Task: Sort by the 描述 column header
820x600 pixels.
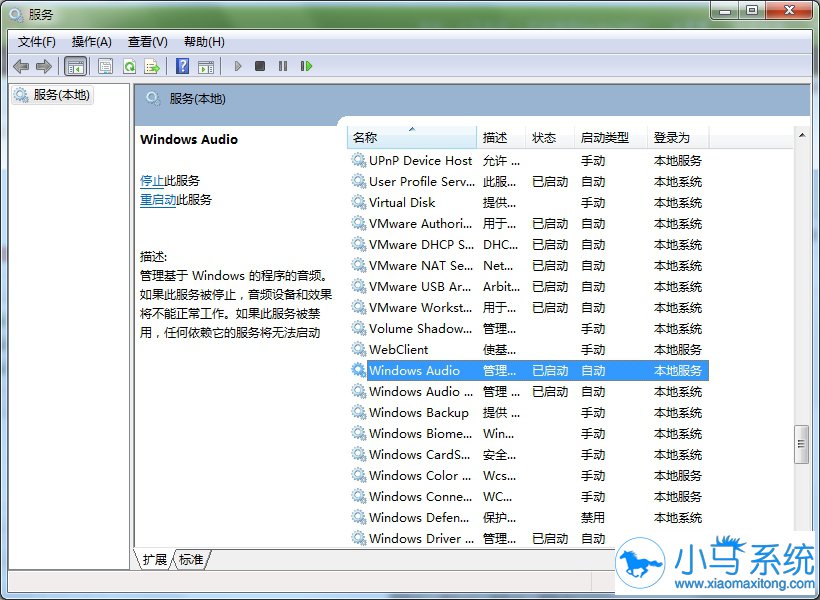Action: click(500, 138)
